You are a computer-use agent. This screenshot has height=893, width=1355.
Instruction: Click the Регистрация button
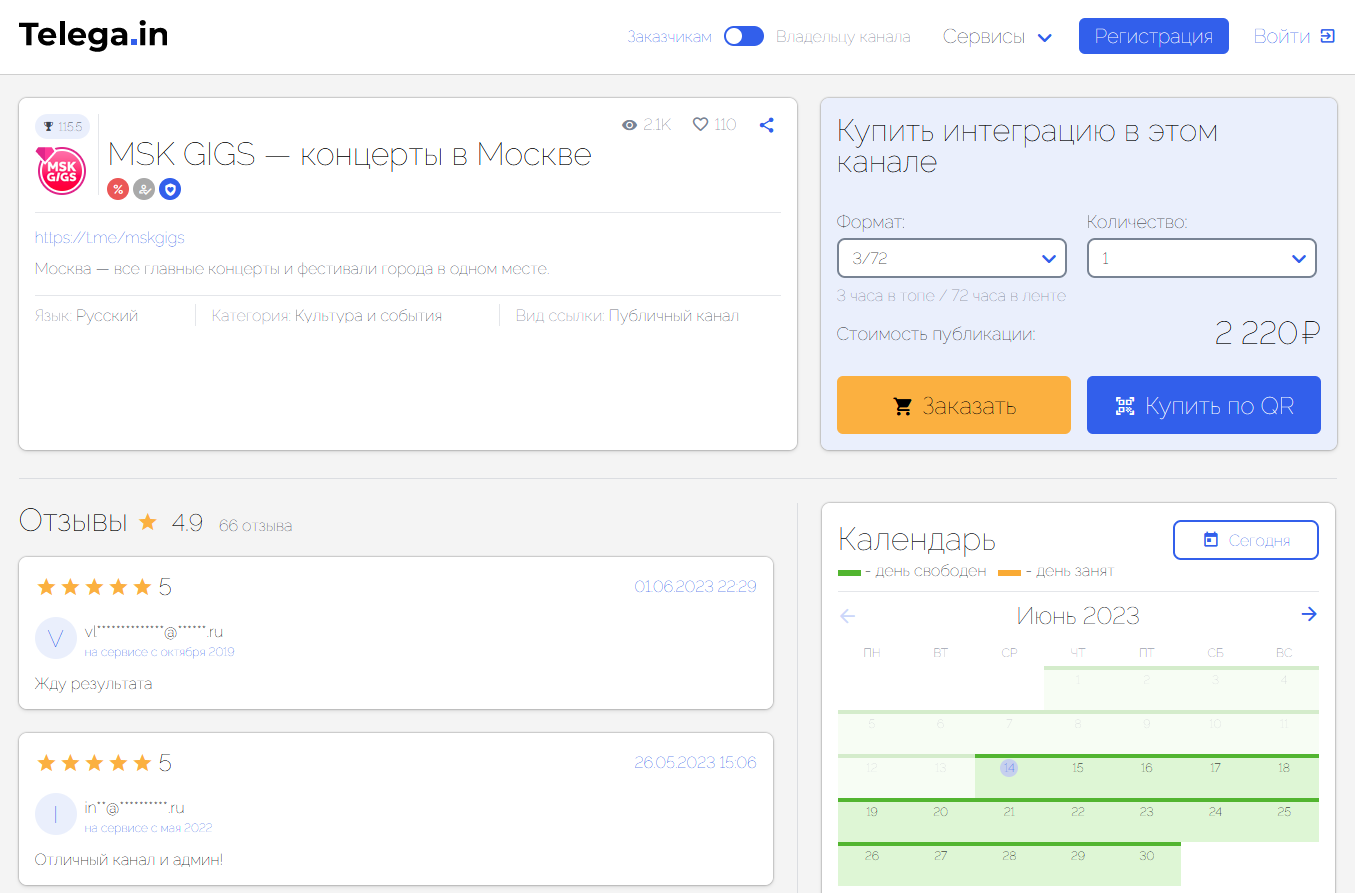1153,36
